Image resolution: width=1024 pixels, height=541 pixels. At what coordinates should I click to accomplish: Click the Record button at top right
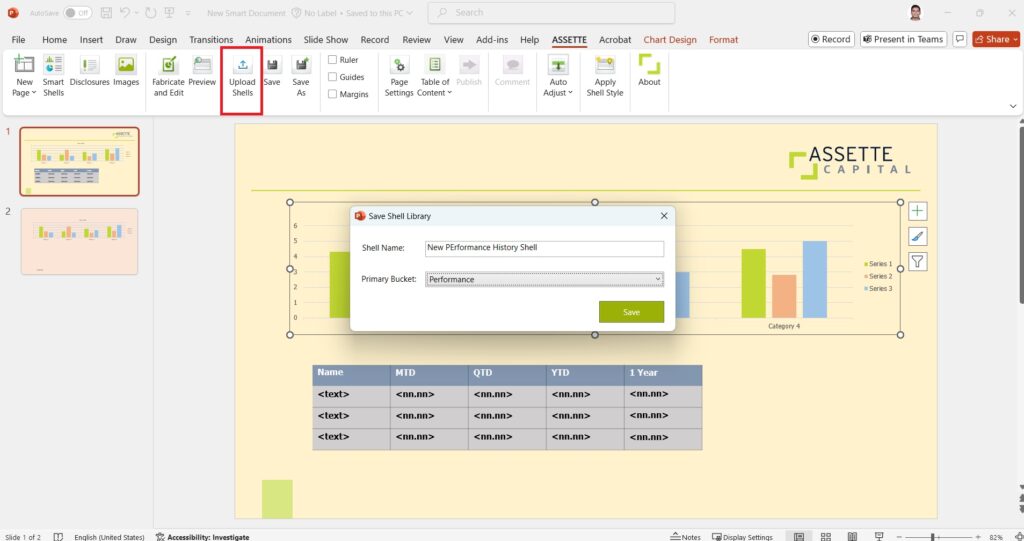tap(831, 39)
